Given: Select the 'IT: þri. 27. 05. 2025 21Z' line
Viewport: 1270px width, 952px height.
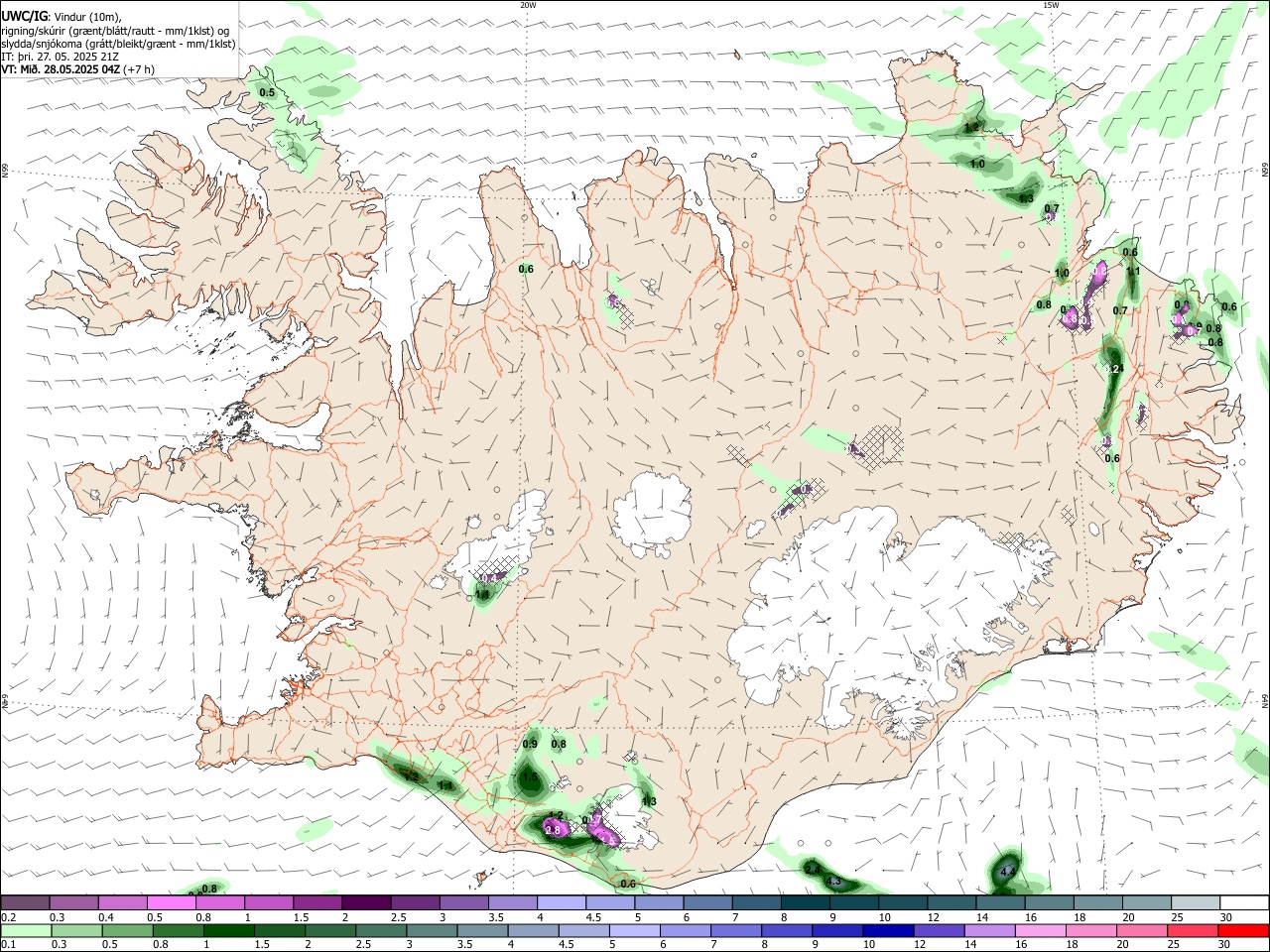Looking at the screenshot, I should tap(61, 57).
